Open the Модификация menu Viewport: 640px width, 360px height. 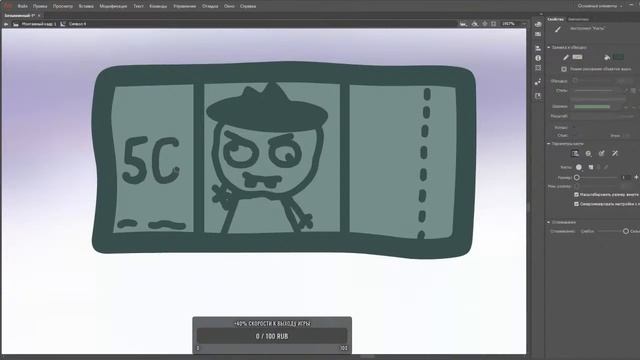[x=113, y=6]
